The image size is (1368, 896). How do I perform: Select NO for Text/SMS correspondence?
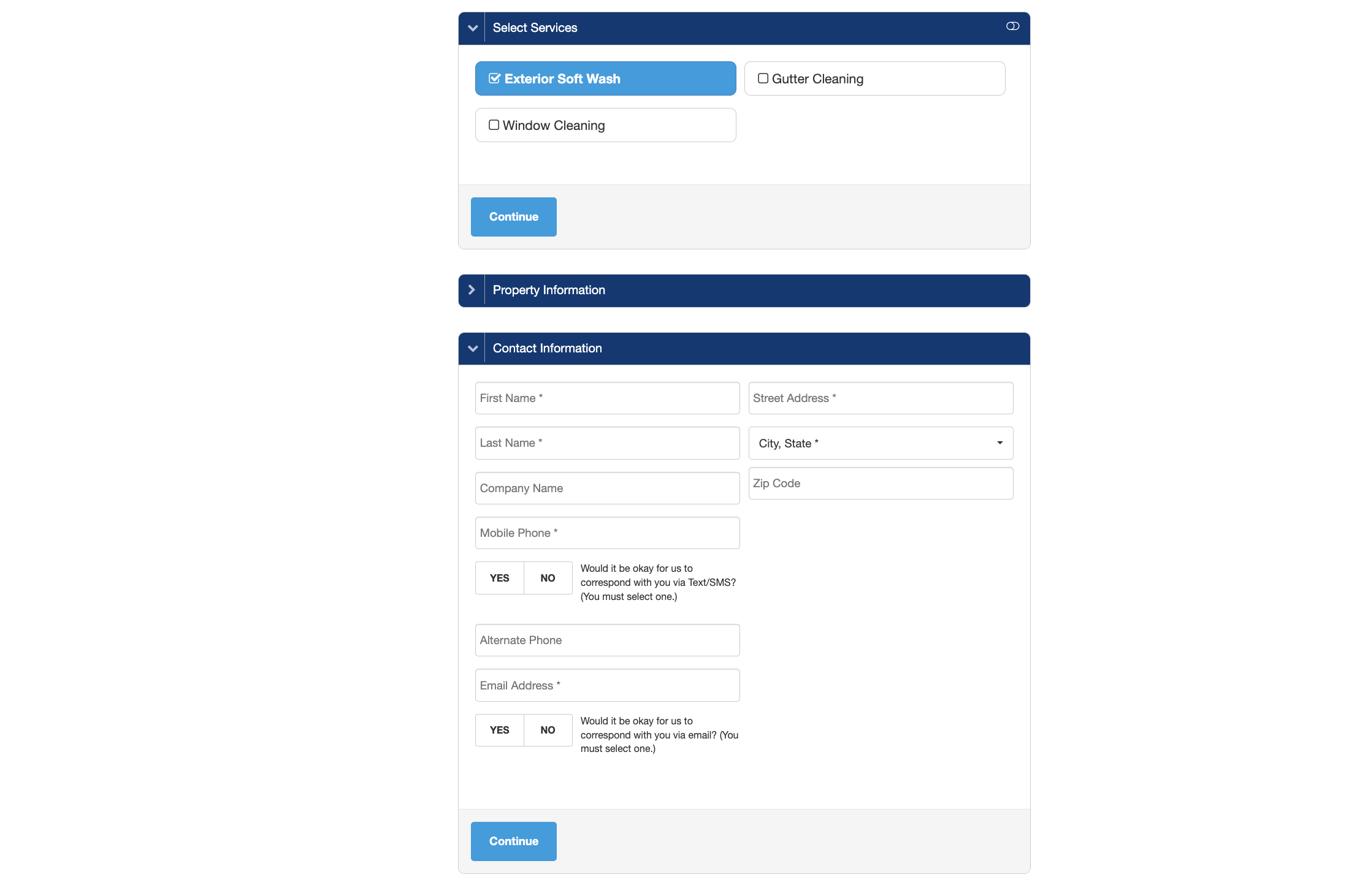[x=548, y=578]
